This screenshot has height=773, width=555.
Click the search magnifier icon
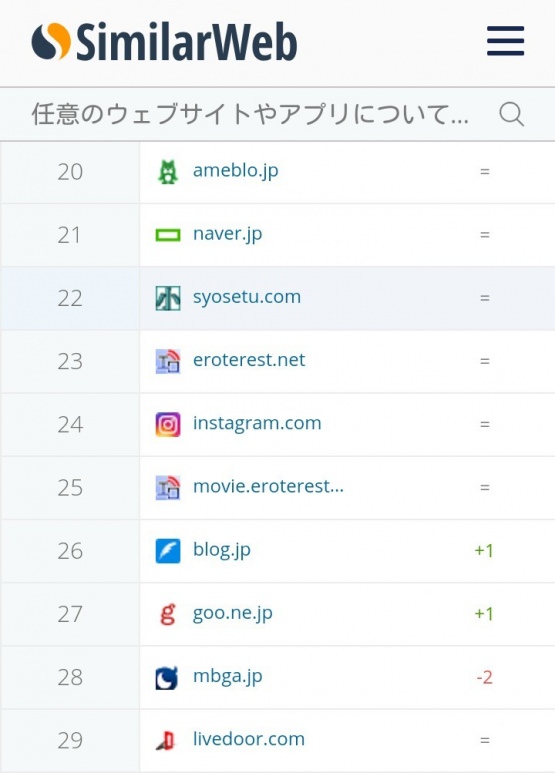coord(511,114)
